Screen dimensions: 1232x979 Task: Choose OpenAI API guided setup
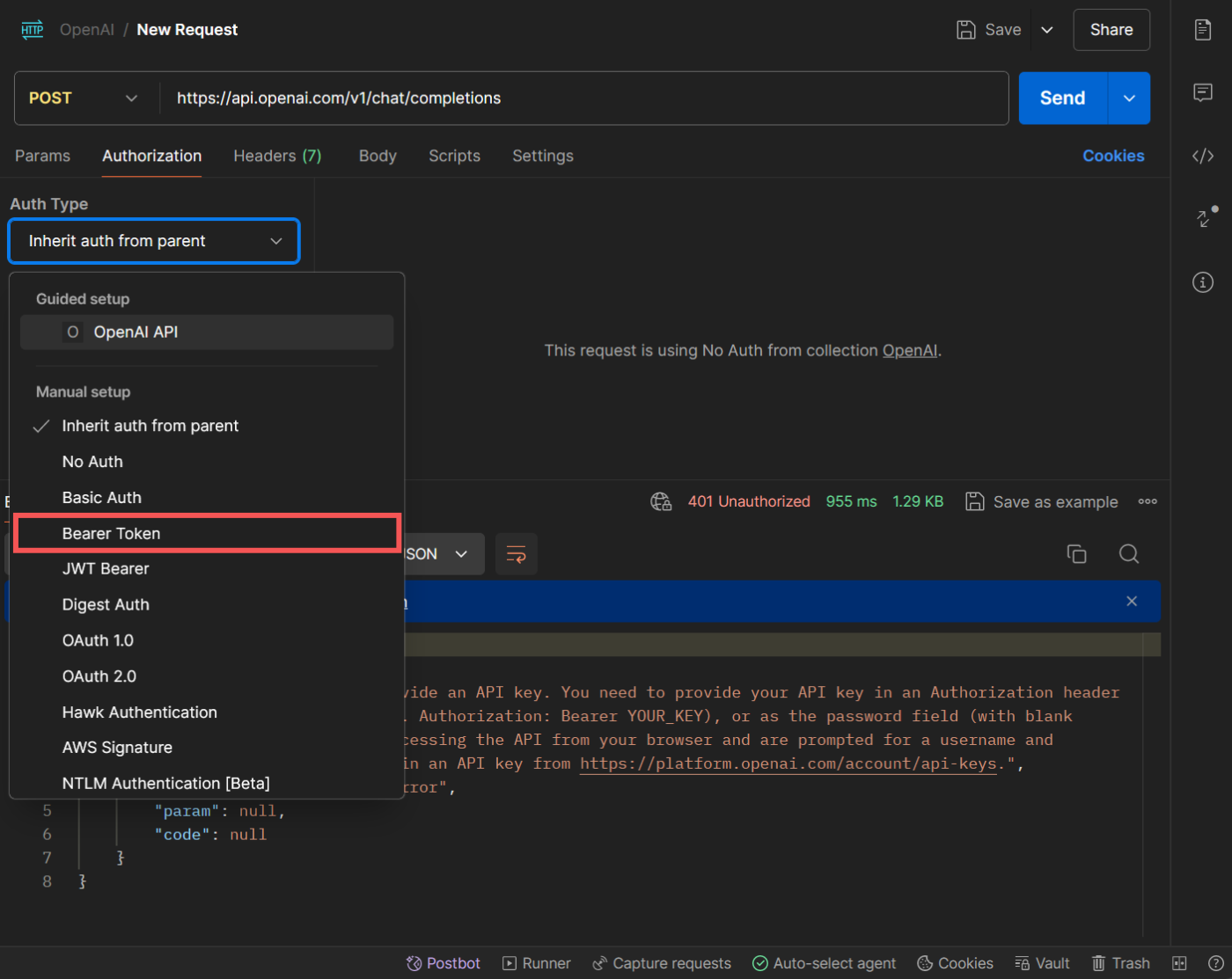pos(207,332)
